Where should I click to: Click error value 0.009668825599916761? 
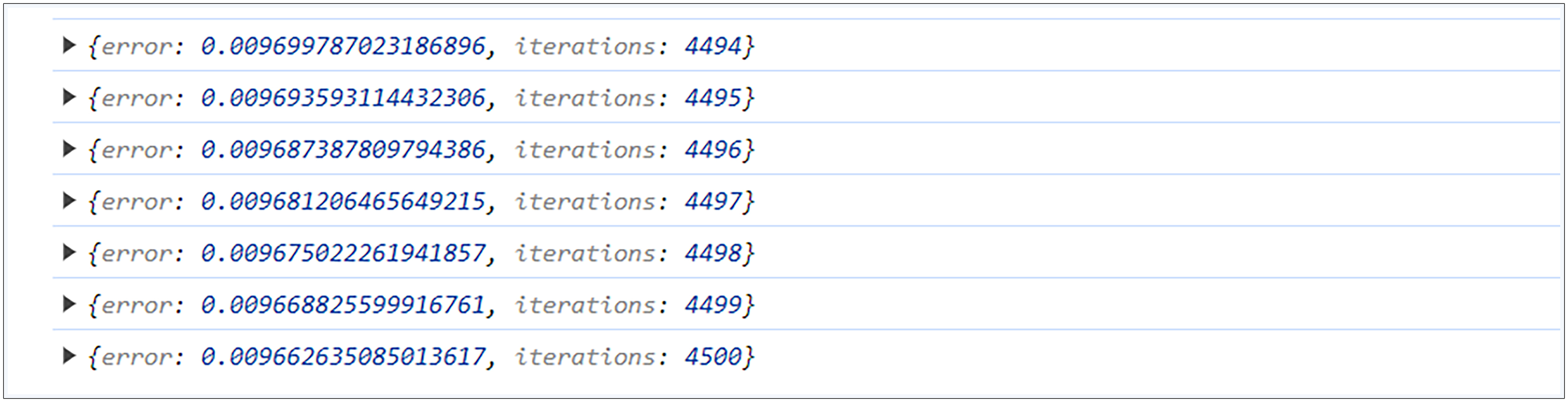click(x=343, y=305)
